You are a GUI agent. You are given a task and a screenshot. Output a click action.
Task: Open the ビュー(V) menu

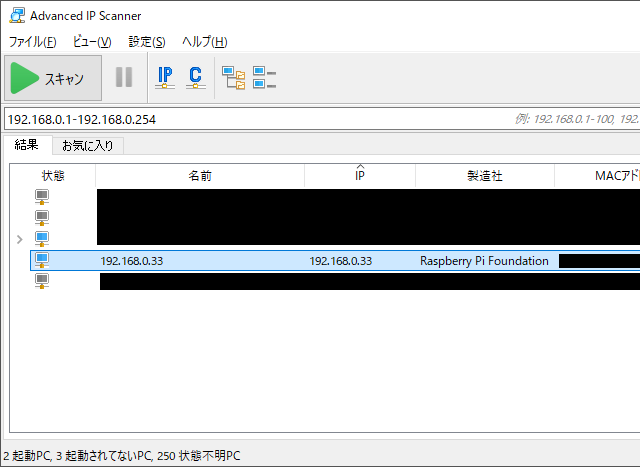coord(92,42)
